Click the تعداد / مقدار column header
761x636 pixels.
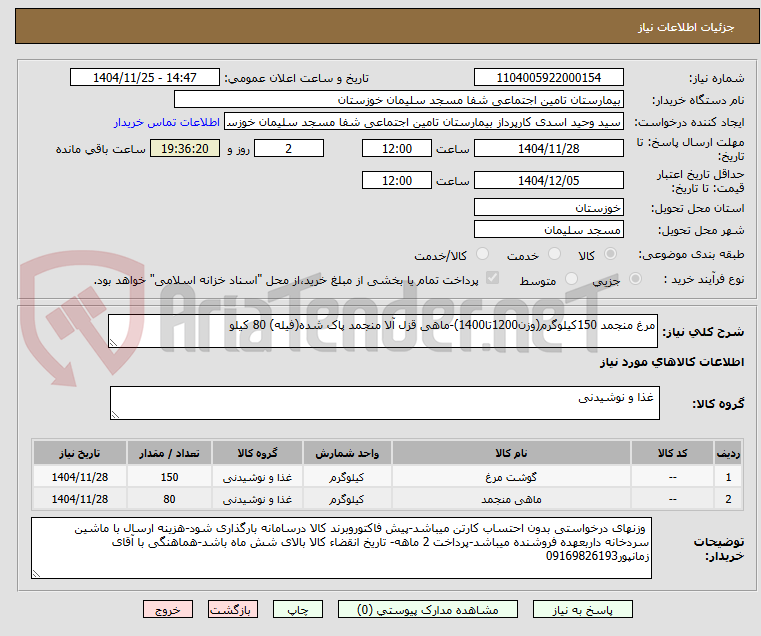(x=169, y=453)
